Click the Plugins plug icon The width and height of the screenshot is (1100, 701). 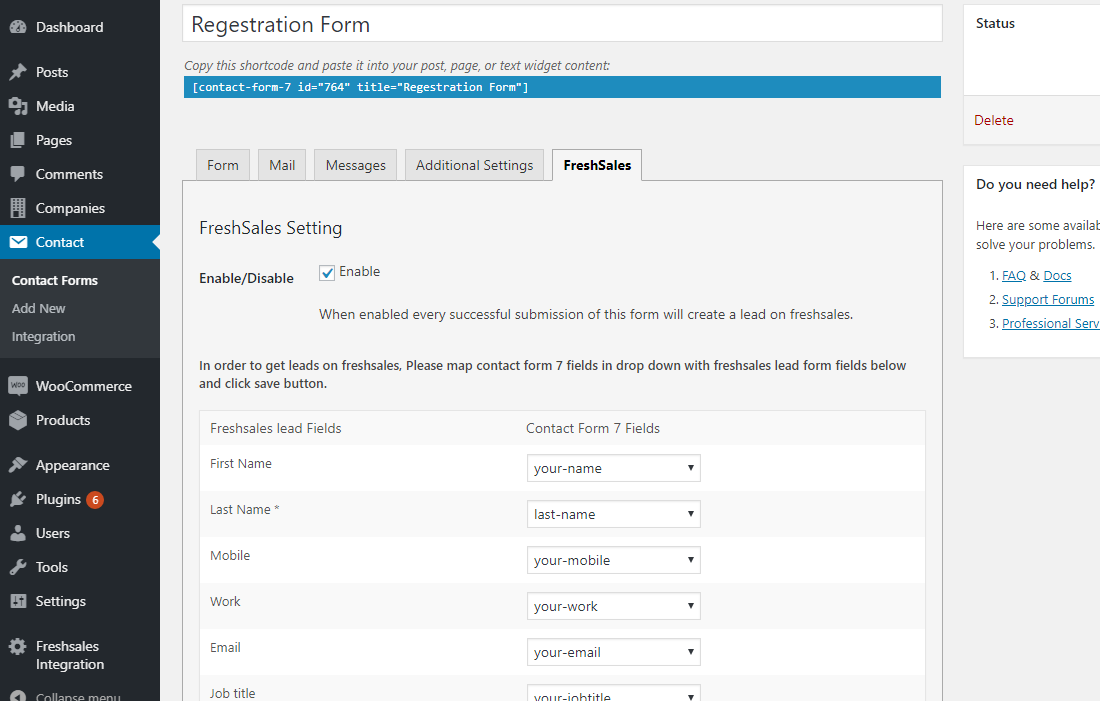[18, 499]
